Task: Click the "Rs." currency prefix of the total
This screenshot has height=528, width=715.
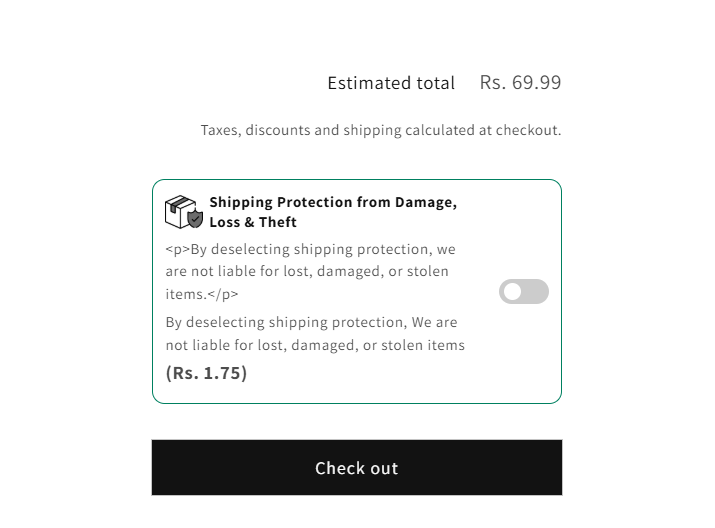Action: pyautogui.click(x=493, y=82)
